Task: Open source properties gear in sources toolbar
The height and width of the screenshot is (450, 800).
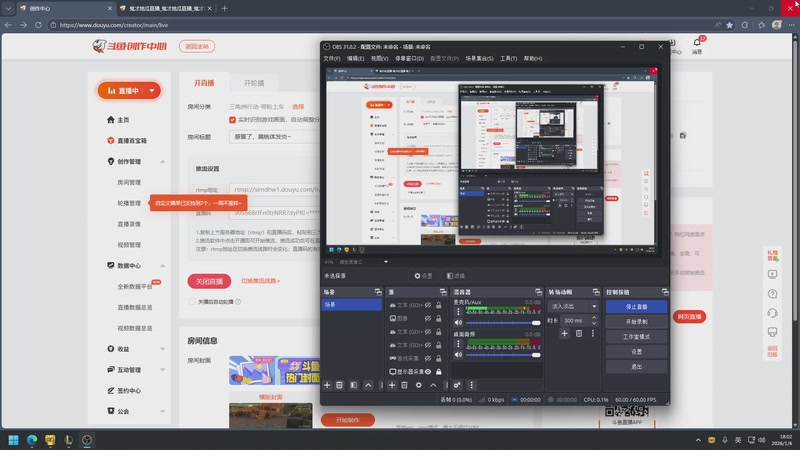Action: click(418, 385)
